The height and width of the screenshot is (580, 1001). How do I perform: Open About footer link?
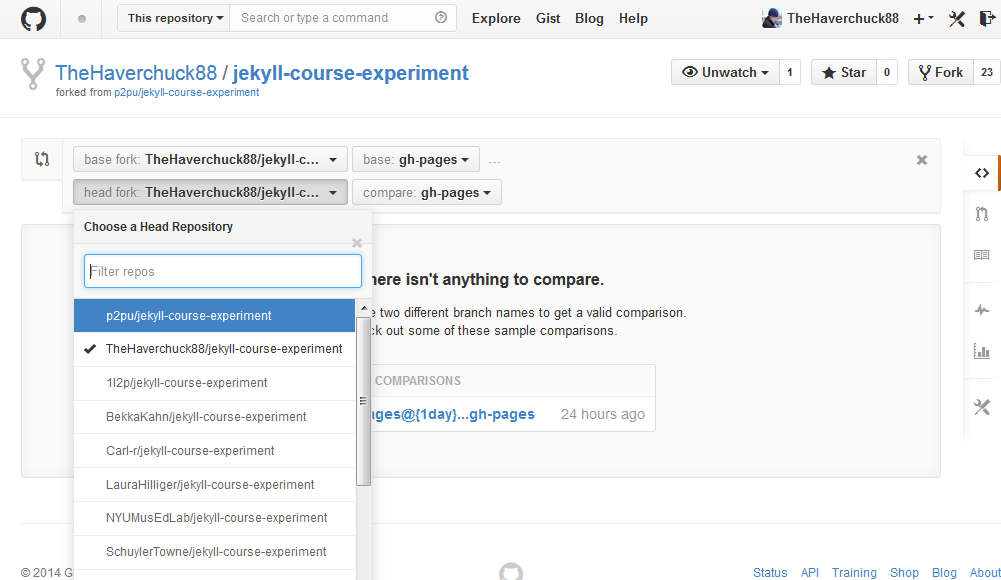(985, 572)
